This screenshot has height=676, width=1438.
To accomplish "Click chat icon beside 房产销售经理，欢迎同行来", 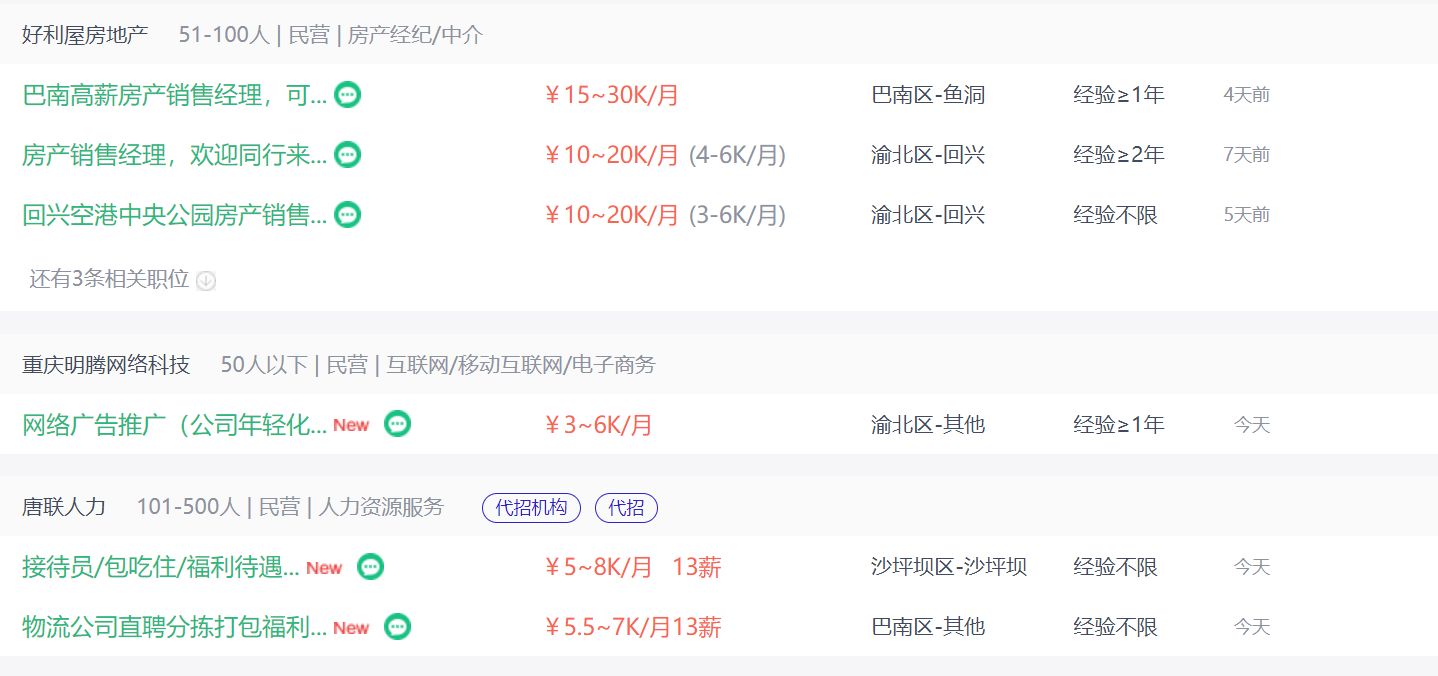I will pos(347,155).
